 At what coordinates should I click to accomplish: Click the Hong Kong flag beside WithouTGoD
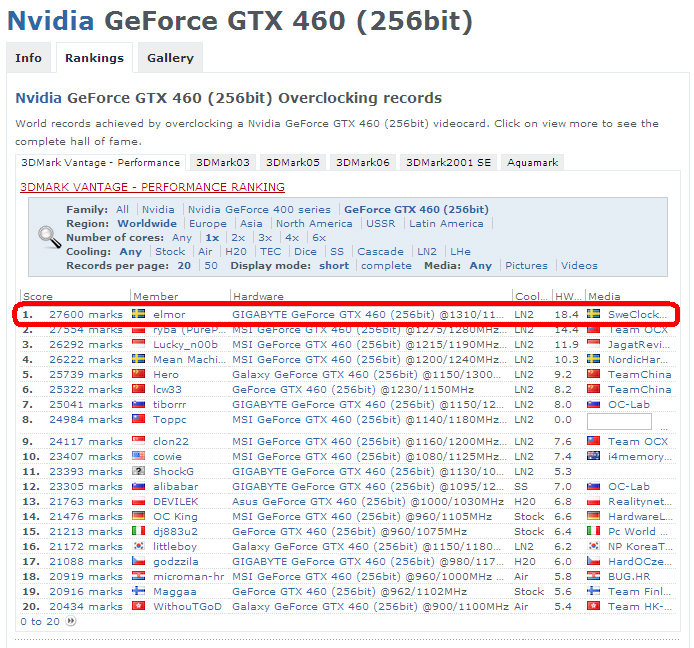pos(139,607)
